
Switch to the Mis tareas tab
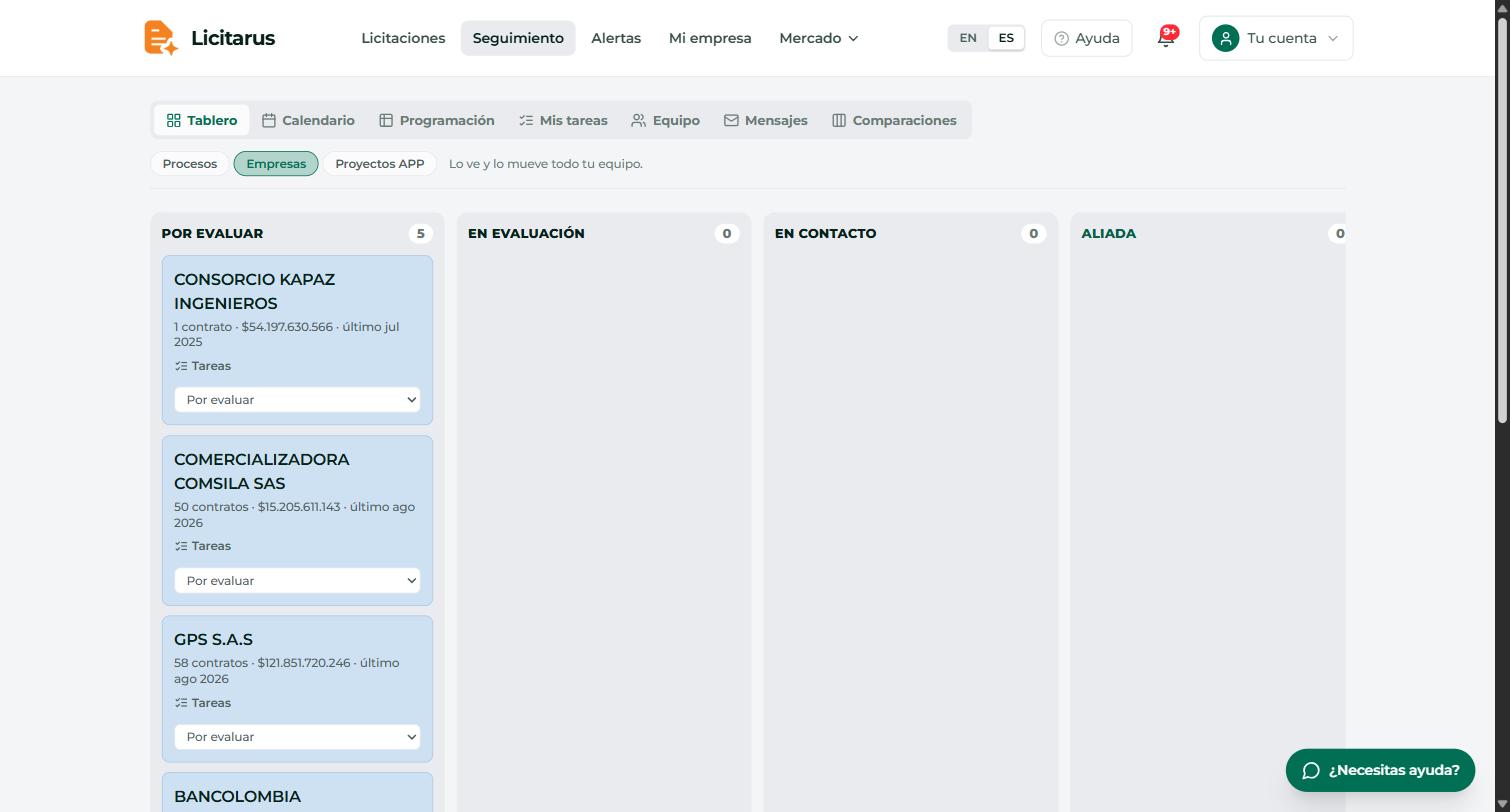(563, 120)
